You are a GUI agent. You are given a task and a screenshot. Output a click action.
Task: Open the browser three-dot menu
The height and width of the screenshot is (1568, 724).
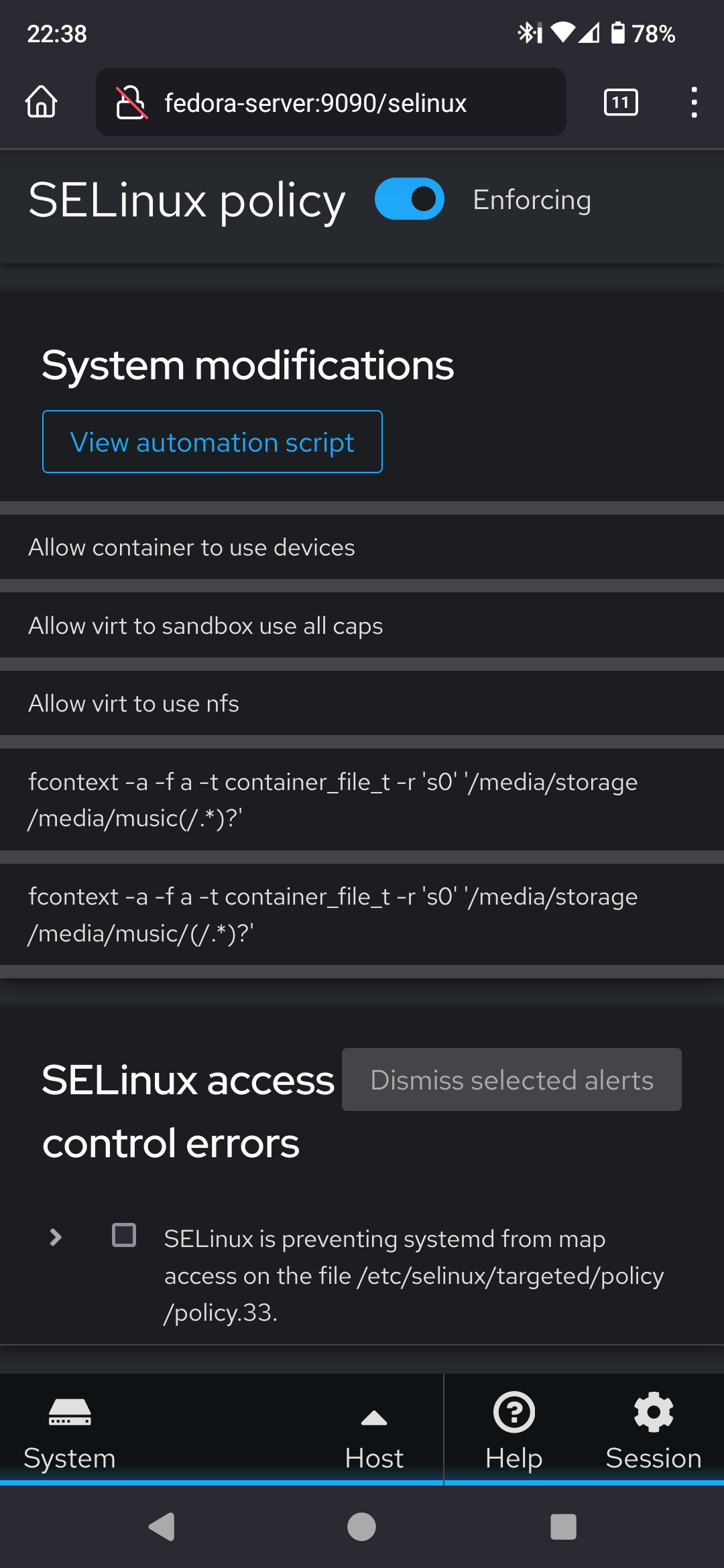pyautogui.click(x=694, y=103)
